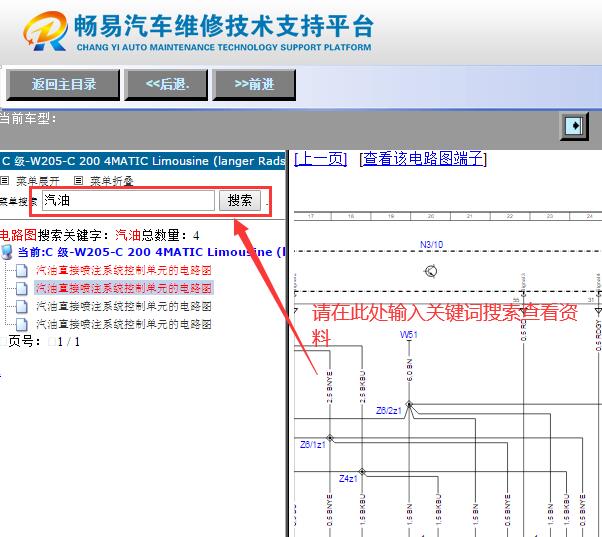The image size is (602, 537).
Task: Click the transistor symbol under N3/10
Action: [430, 271]
